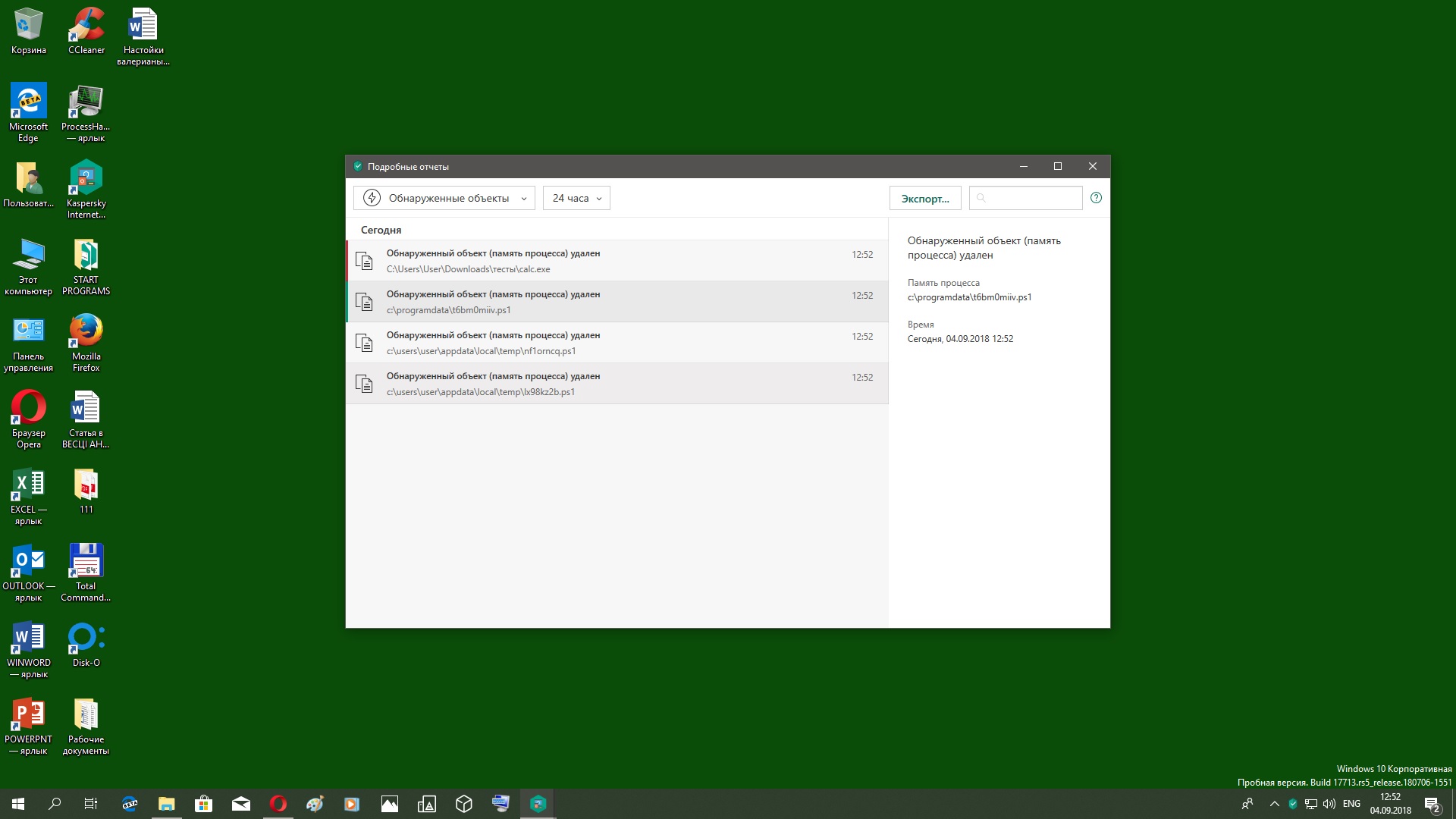The width and height of the screenshot is (1456, 819).
Task: Click the help question mark icon
Action: point(1096,198)
